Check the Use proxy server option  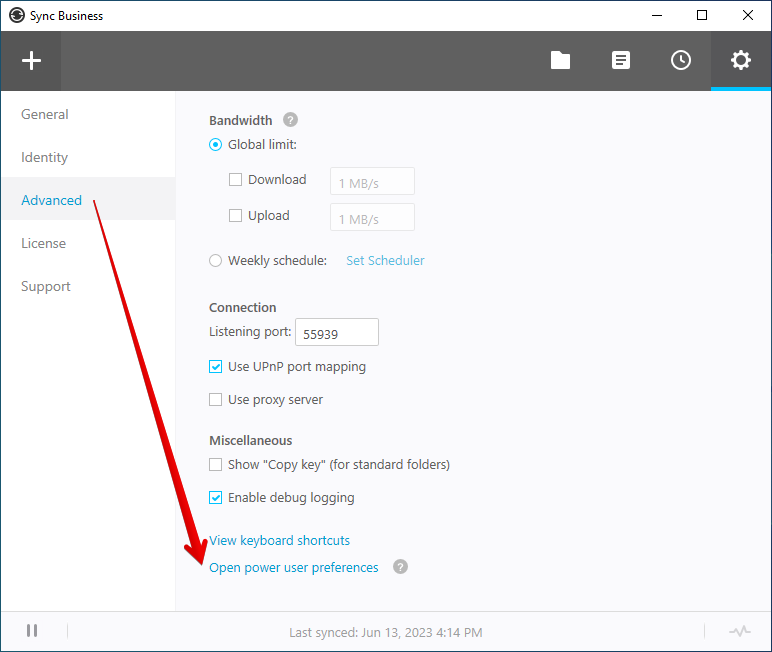coord(216,400)
